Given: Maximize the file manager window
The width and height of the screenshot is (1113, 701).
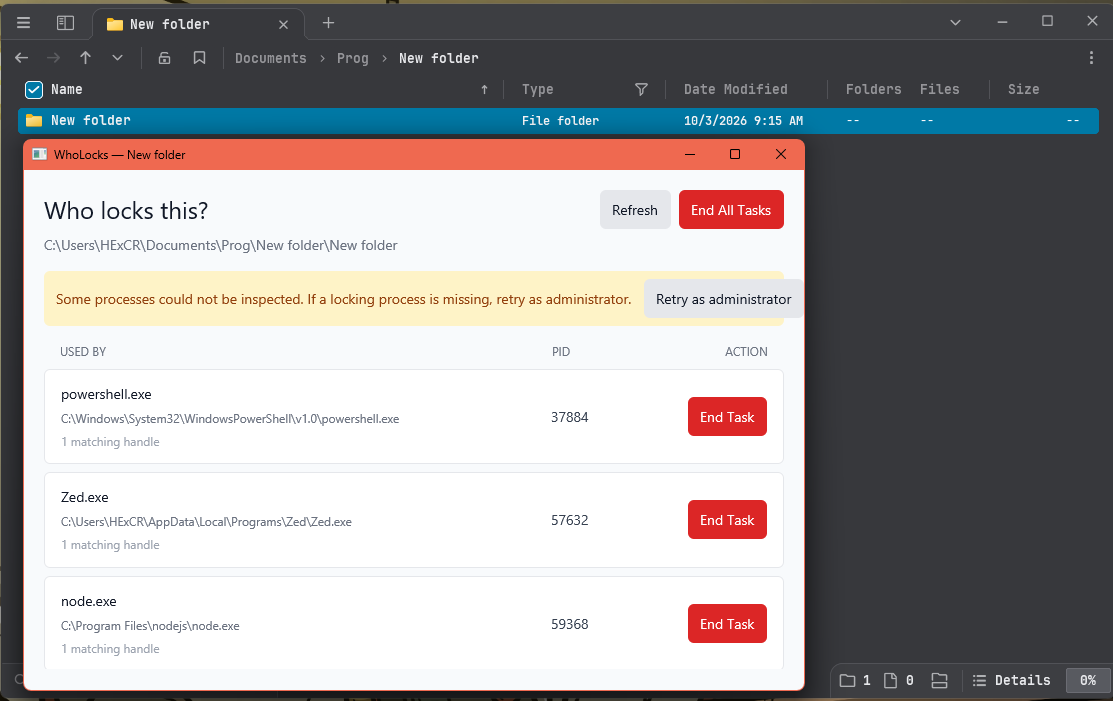Looking at the screenshot, I should tap(1047, 21).
